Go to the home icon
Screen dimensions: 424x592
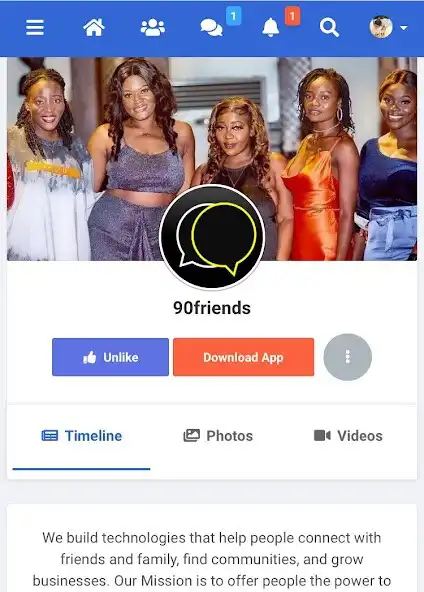coord(94,28)
